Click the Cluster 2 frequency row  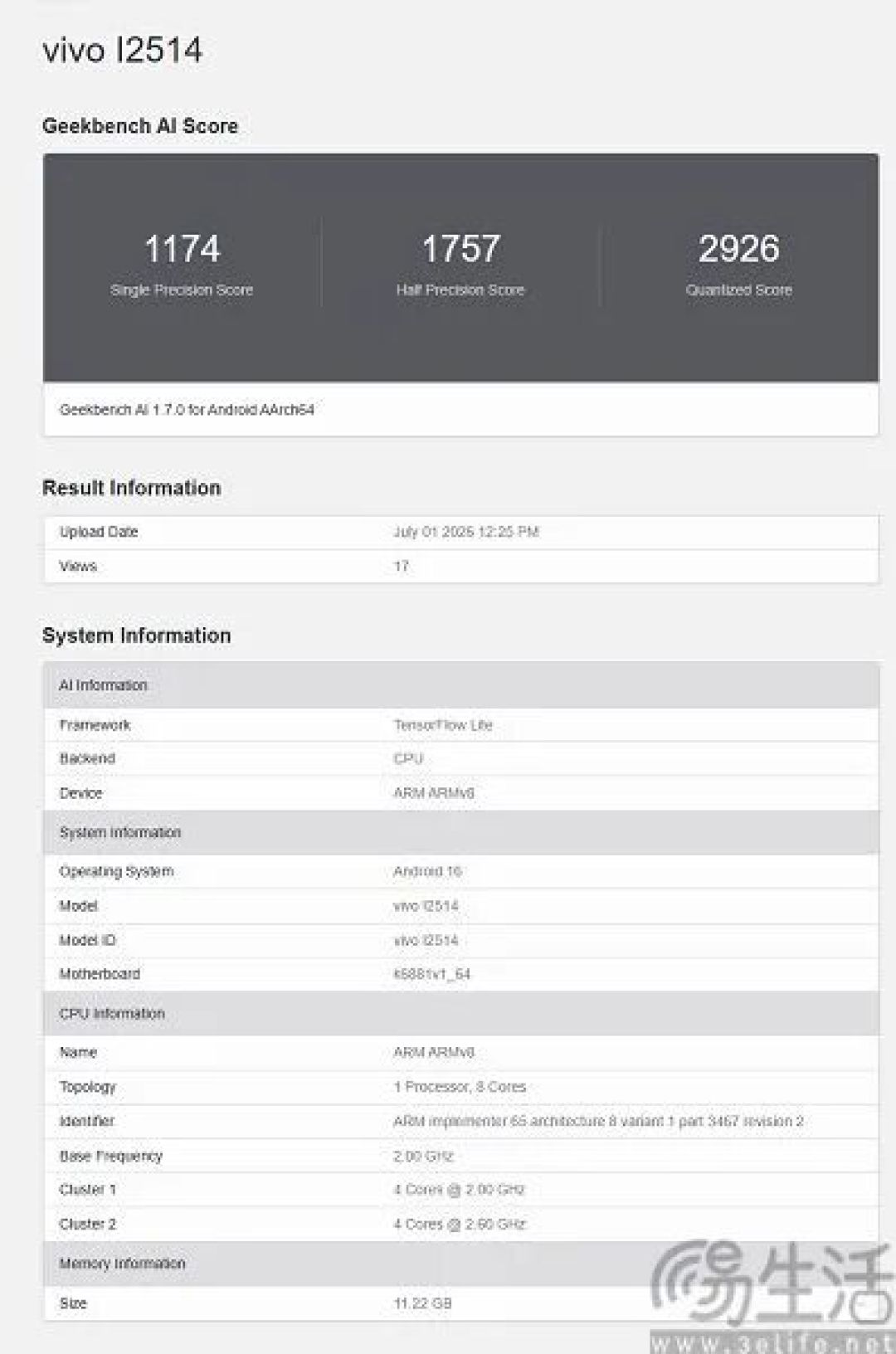click(x=460, y=1225)
